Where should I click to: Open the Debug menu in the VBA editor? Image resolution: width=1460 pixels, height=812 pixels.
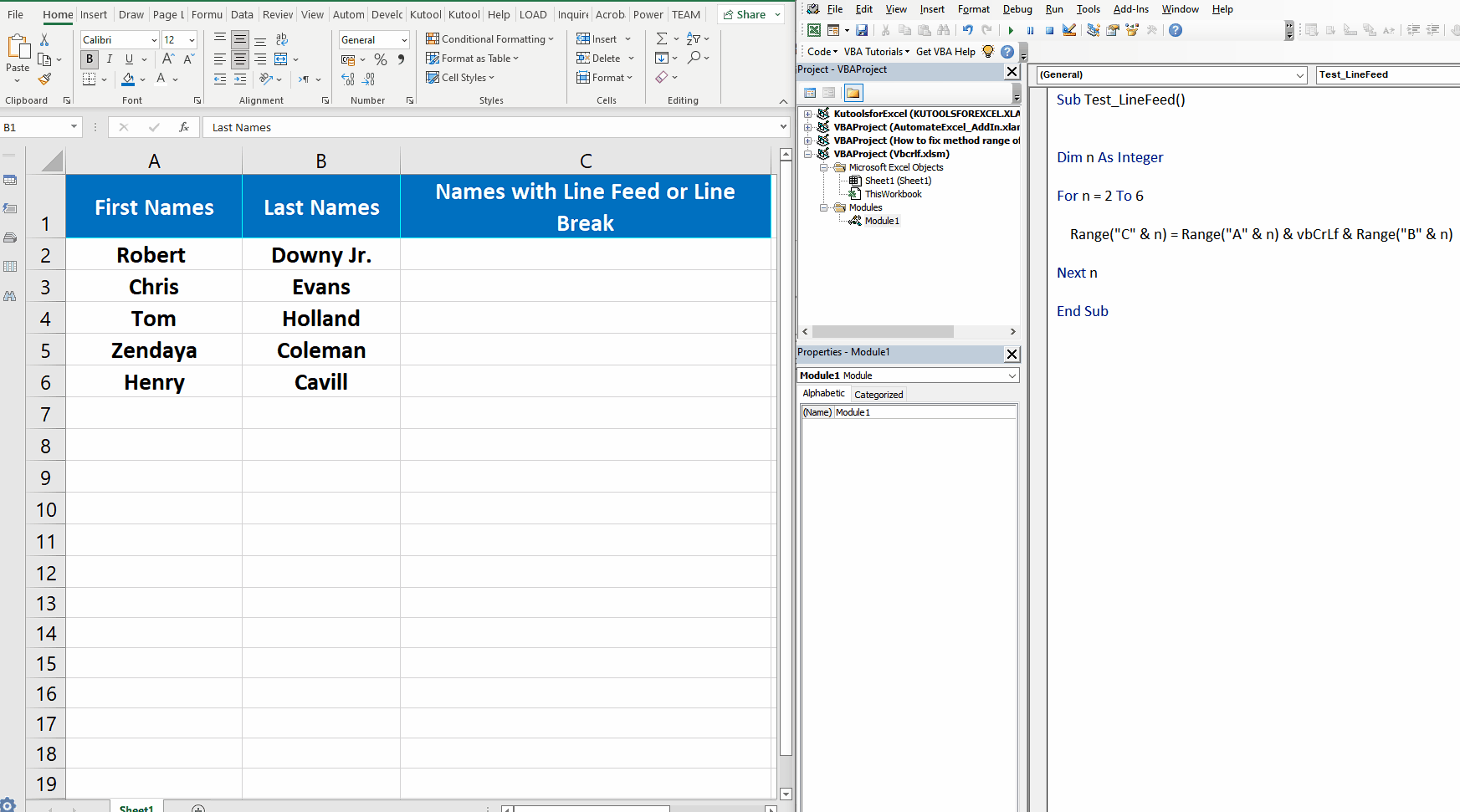[x=1017, y=9]
